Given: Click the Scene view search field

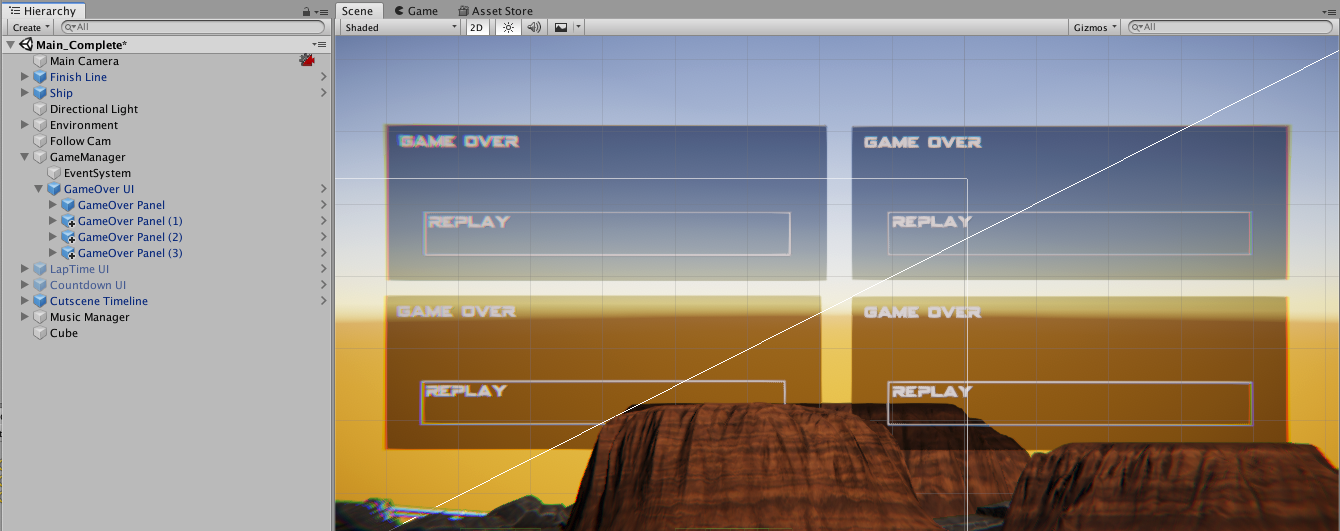Looking at the screenshot, I should pyautogui.click(x=1230, y=27).
